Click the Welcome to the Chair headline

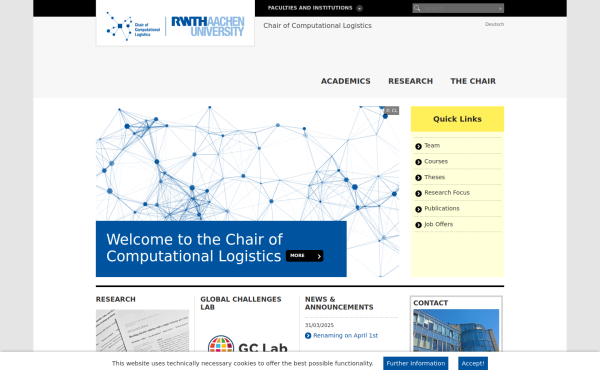pyautogui.click(x=194, y=248)
